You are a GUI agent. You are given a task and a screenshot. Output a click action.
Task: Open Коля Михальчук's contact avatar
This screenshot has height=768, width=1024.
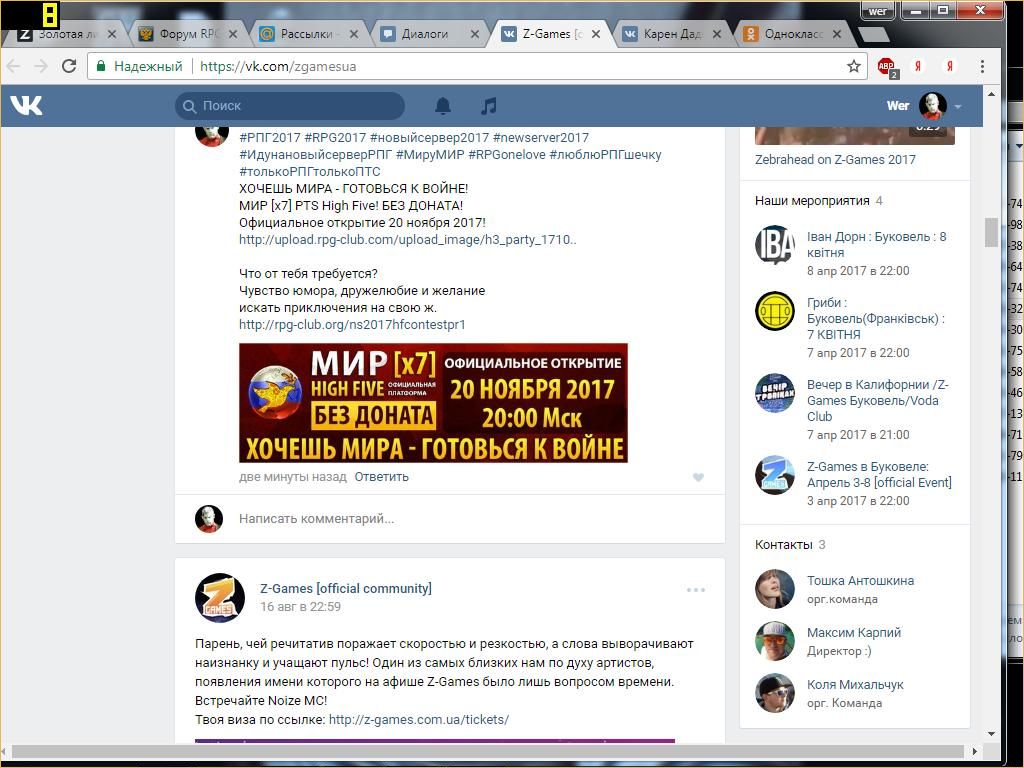(775, 693)
